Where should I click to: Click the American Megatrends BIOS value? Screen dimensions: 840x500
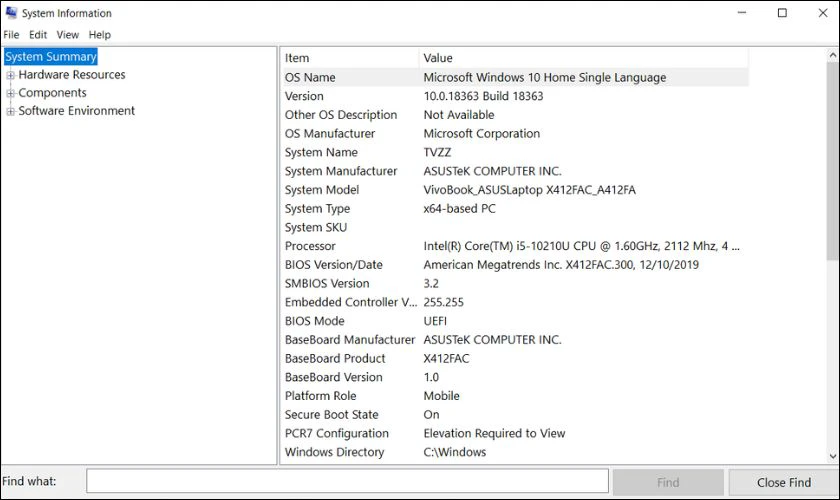pyautogui.click(x=561, y=265)
